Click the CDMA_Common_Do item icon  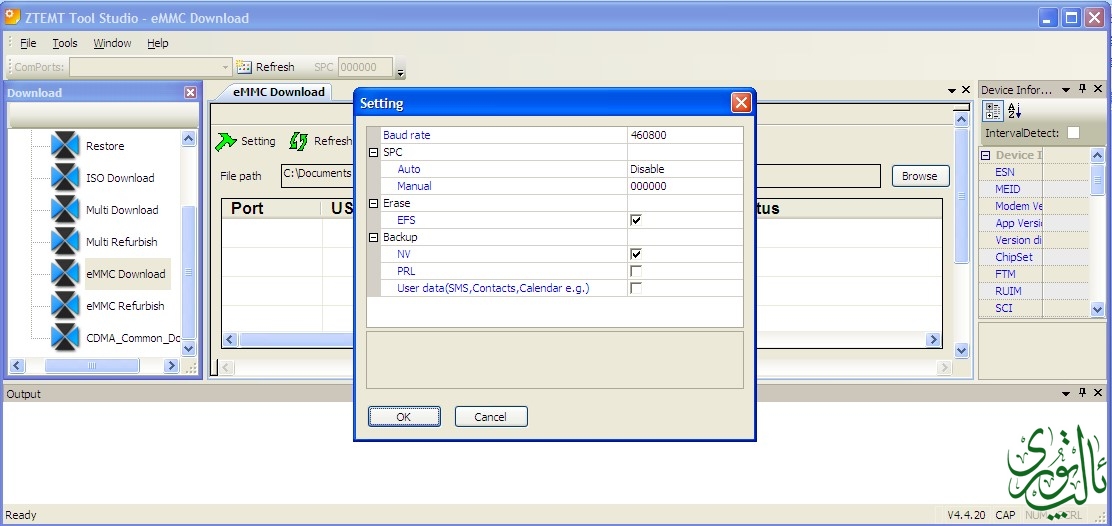point(65,337)
